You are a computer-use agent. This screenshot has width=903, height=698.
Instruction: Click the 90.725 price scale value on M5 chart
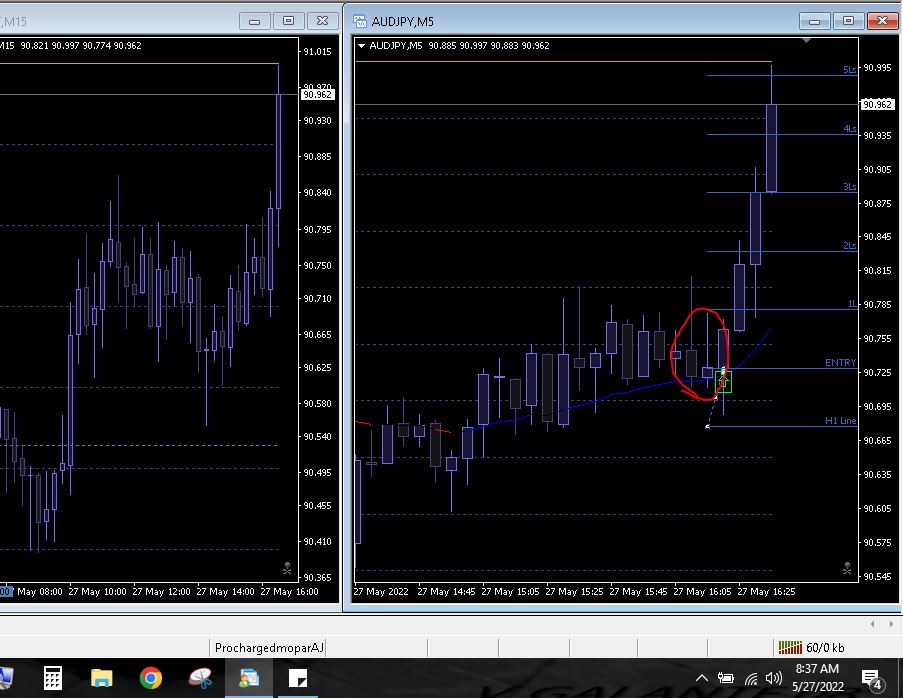point(877,373)
